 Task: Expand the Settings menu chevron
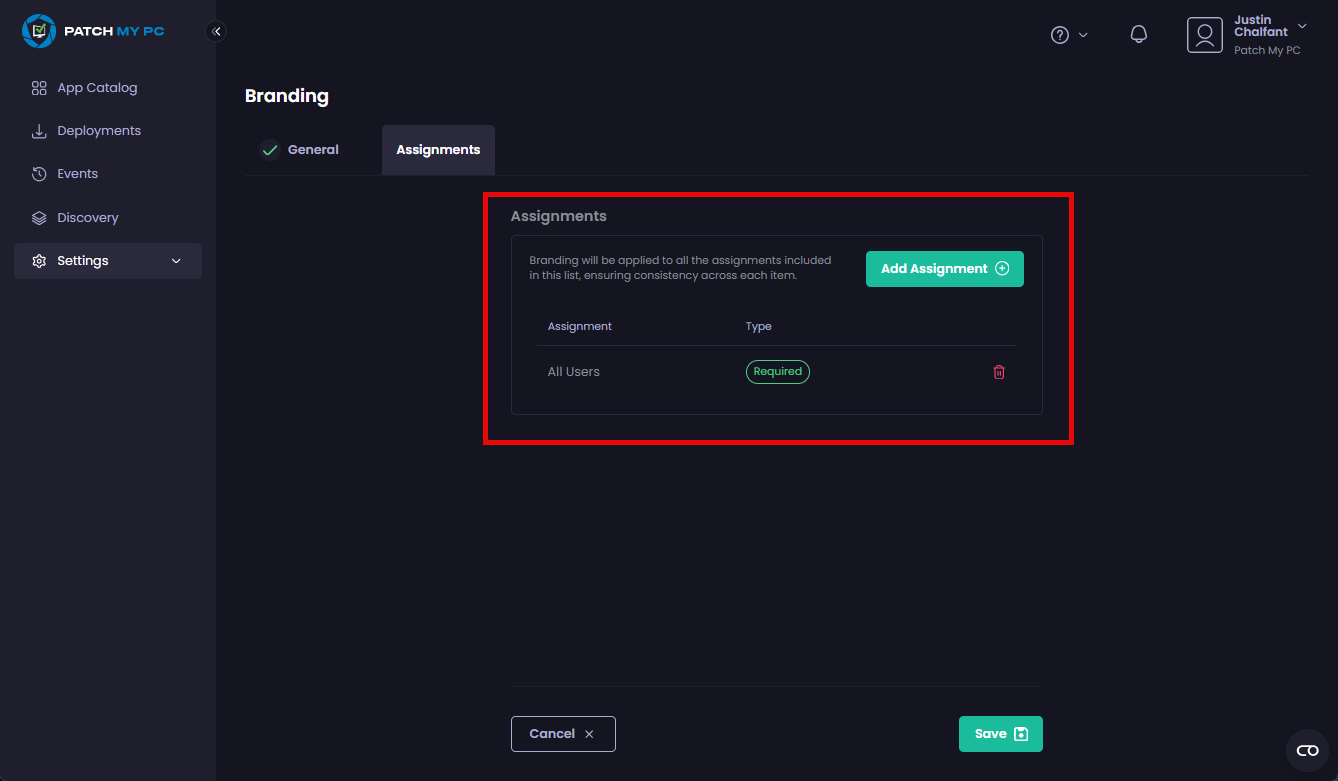coord(177,261)
